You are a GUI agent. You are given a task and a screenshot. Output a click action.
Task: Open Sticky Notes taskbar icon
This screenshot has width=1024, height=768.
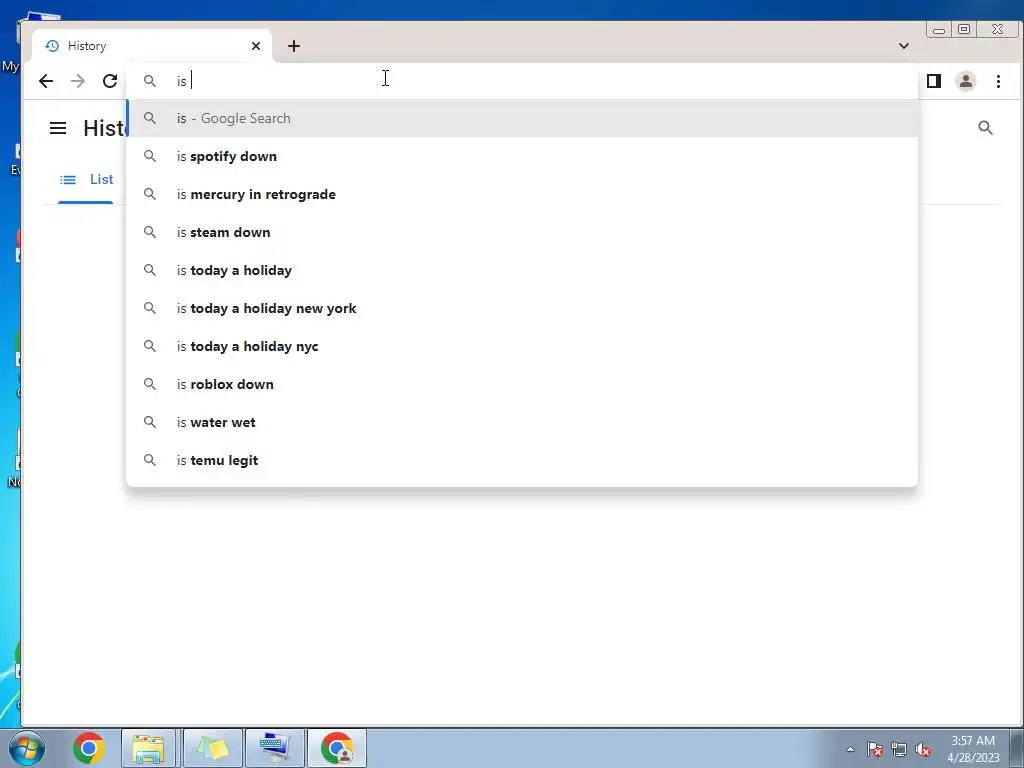212,748
